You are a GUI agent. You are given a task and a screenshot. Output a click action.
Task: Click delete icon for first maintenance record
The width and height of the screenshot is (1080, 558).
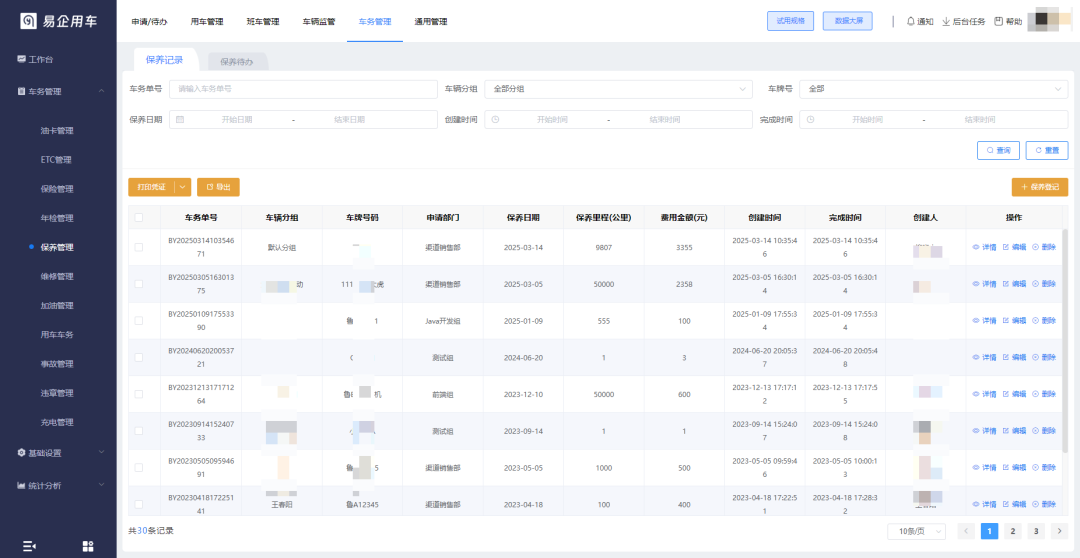1036,247
